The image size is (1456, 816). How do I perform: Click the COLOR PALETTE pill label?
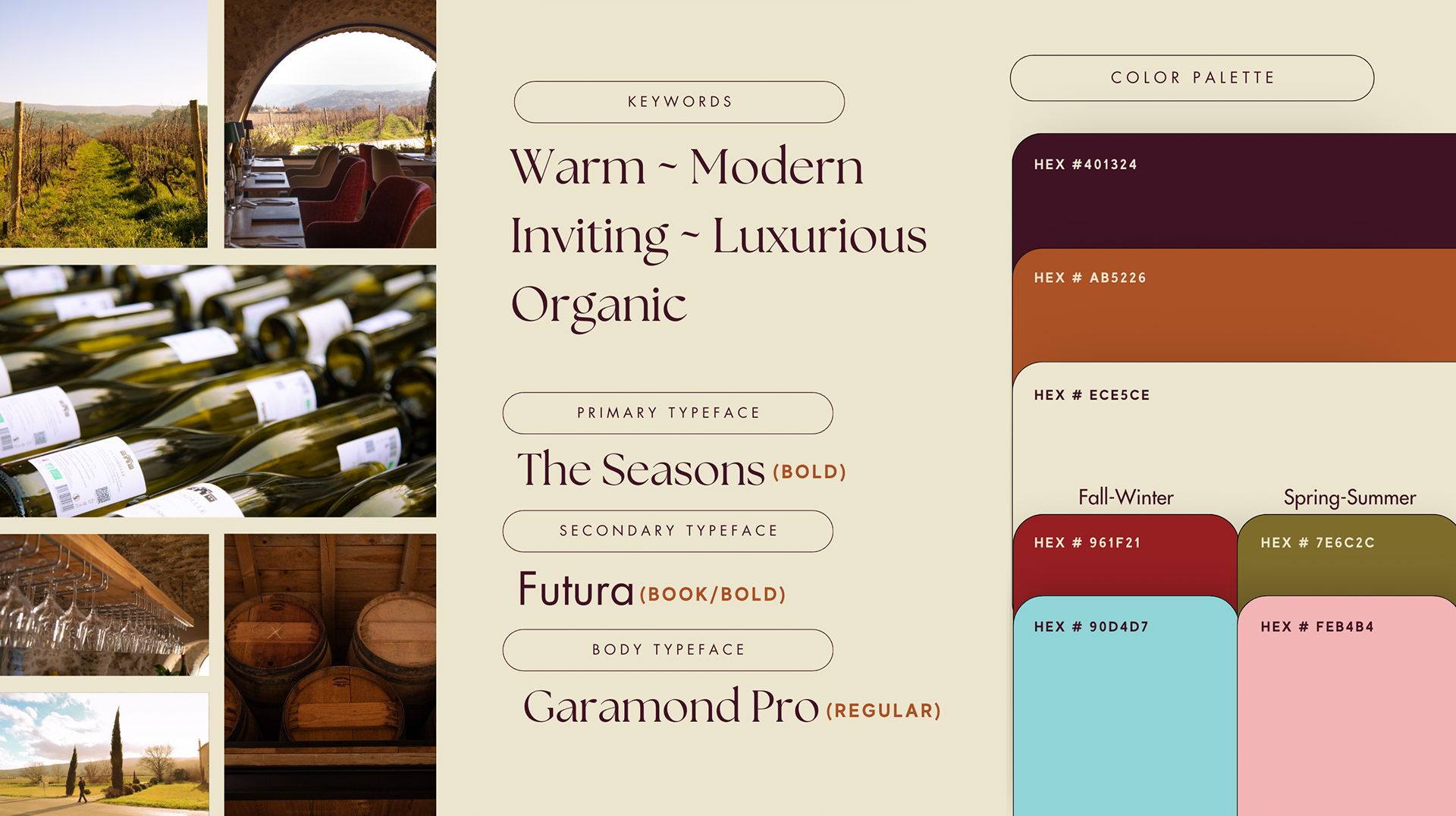click(1191, 77)
